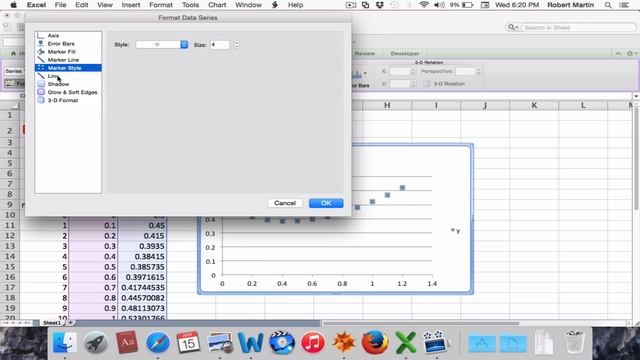
Task: Click the Perspective input field
Action: pyautogui.click(x=465, y=71)
